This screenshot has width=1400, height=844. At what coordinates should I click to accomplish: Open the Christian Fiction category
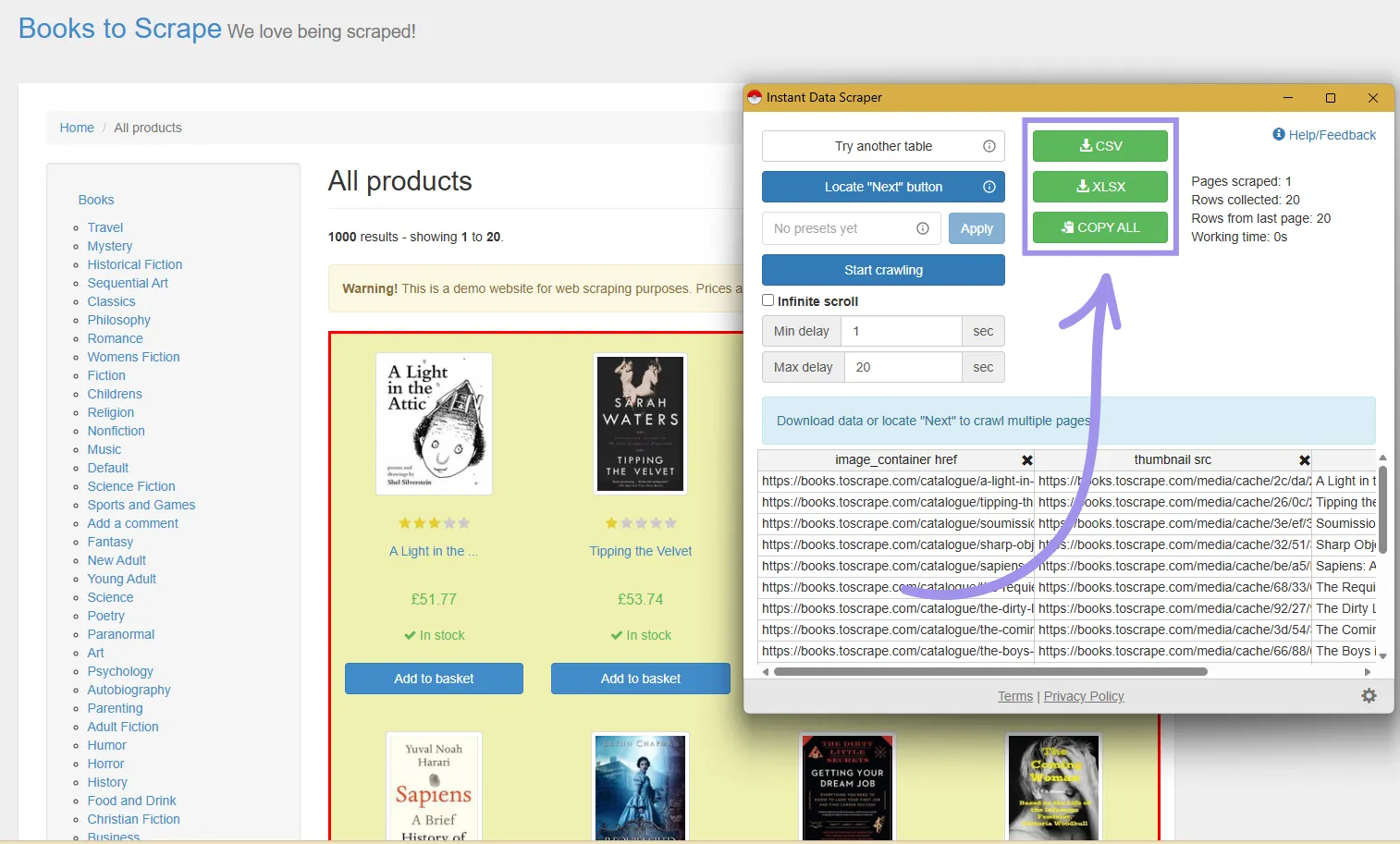pos(134,819)
